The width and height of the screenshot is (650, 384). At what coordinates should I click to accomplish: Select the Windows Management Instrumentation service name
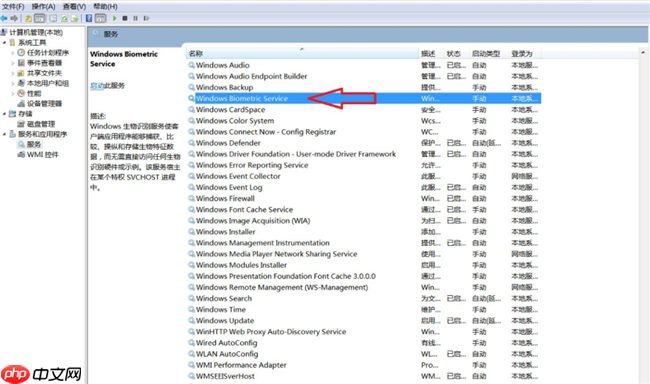coord(263,243)
